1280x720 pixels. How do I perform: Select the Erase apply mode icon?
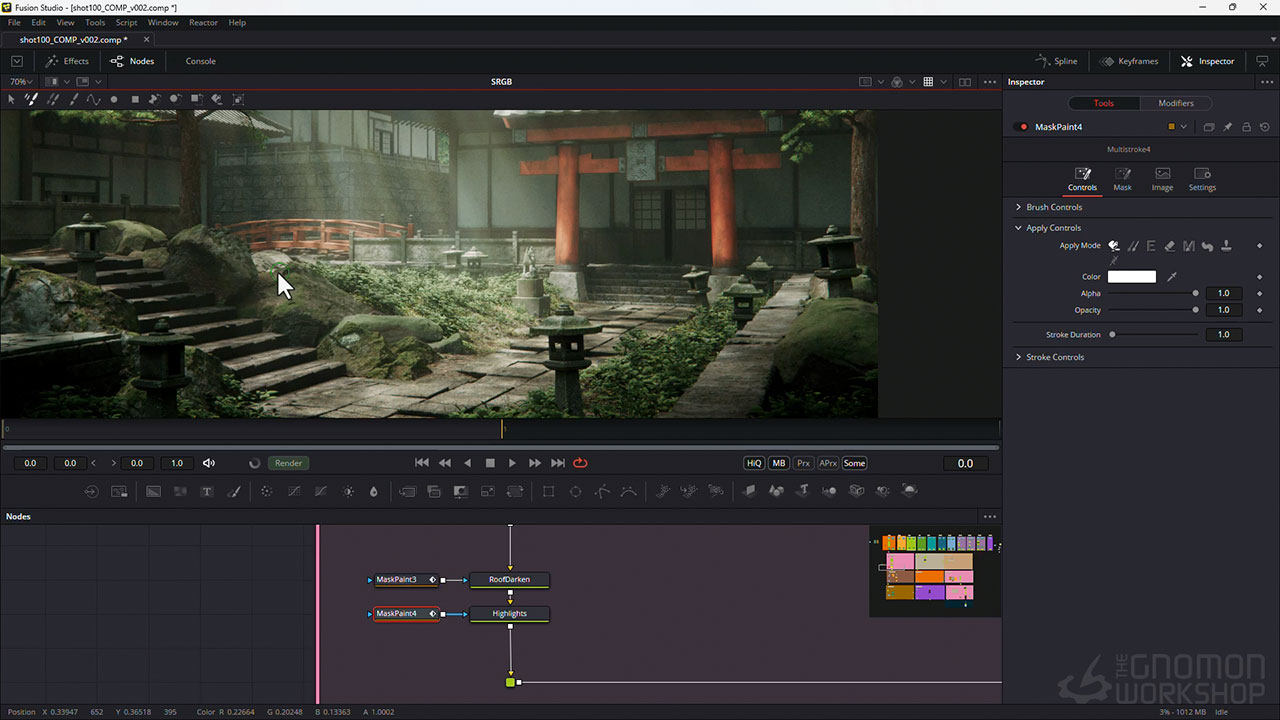coord(1170,246)
